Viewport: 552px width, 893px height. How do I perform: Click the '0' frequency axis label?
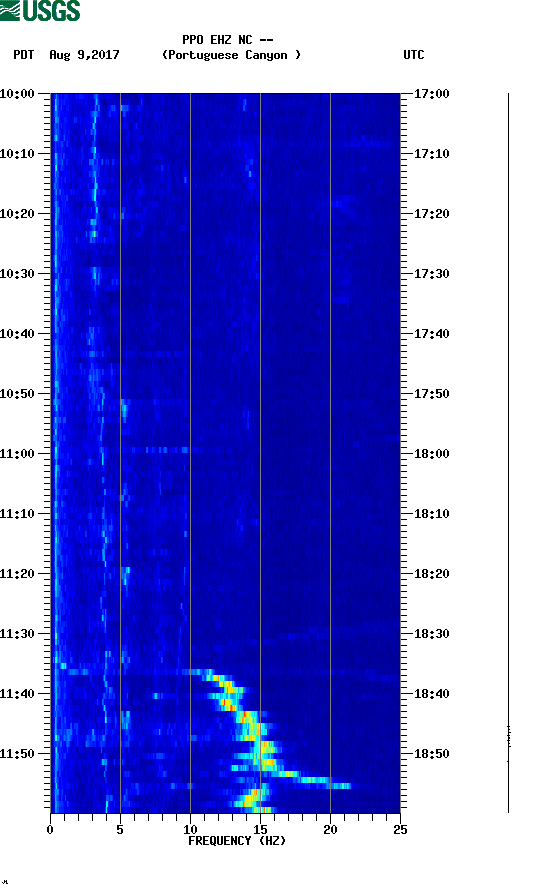point(50,829)
